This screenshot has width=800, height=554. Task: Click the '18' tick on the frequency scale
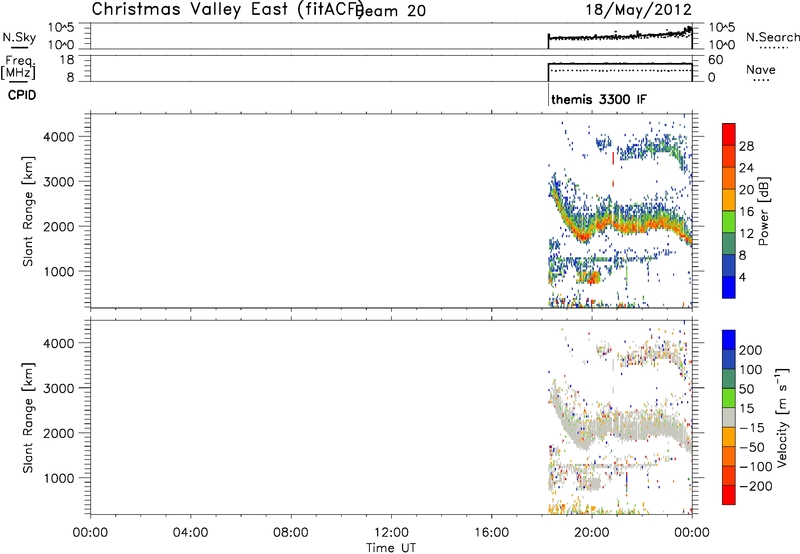(x=67, y=60)
